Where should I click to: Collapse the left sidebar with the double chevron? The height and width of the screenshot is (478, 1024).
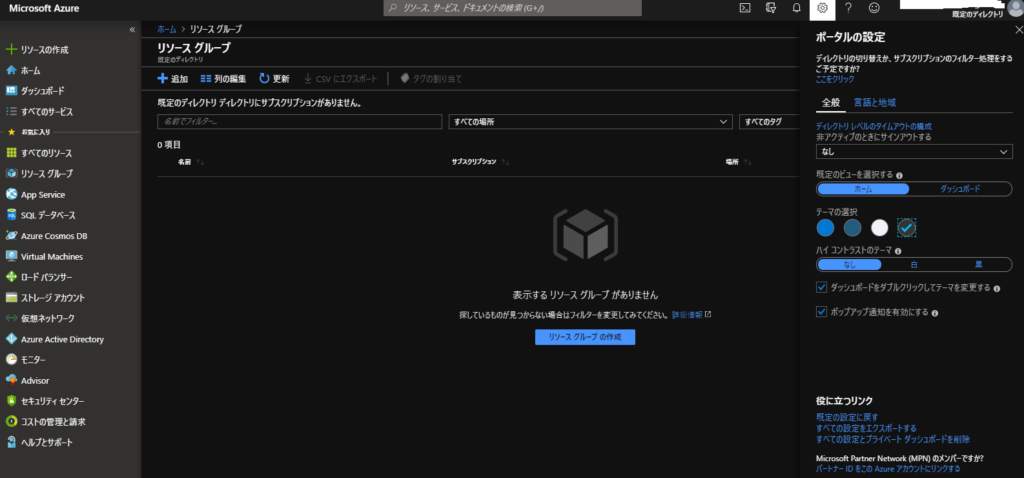pos(133,30)
